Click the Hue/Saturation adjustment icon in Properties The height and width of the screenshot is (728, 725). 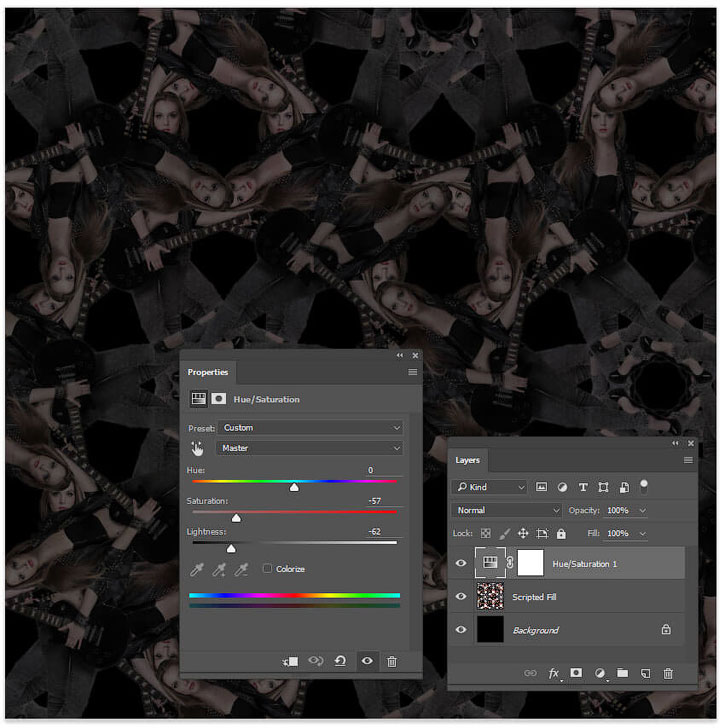click(x=199, y=401)
